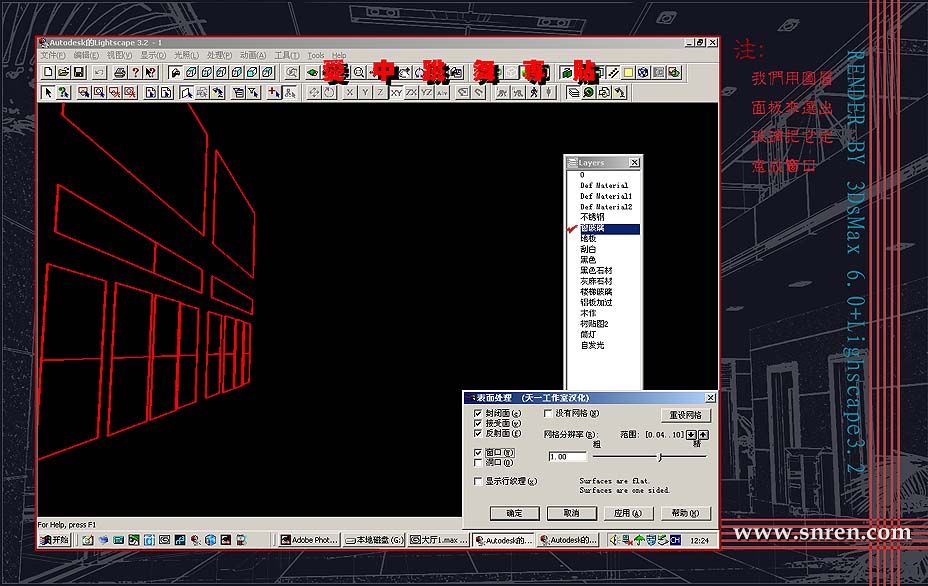Select layer 0 in Layers list
This screenshot has width=928, height=586.
(582, 175)
